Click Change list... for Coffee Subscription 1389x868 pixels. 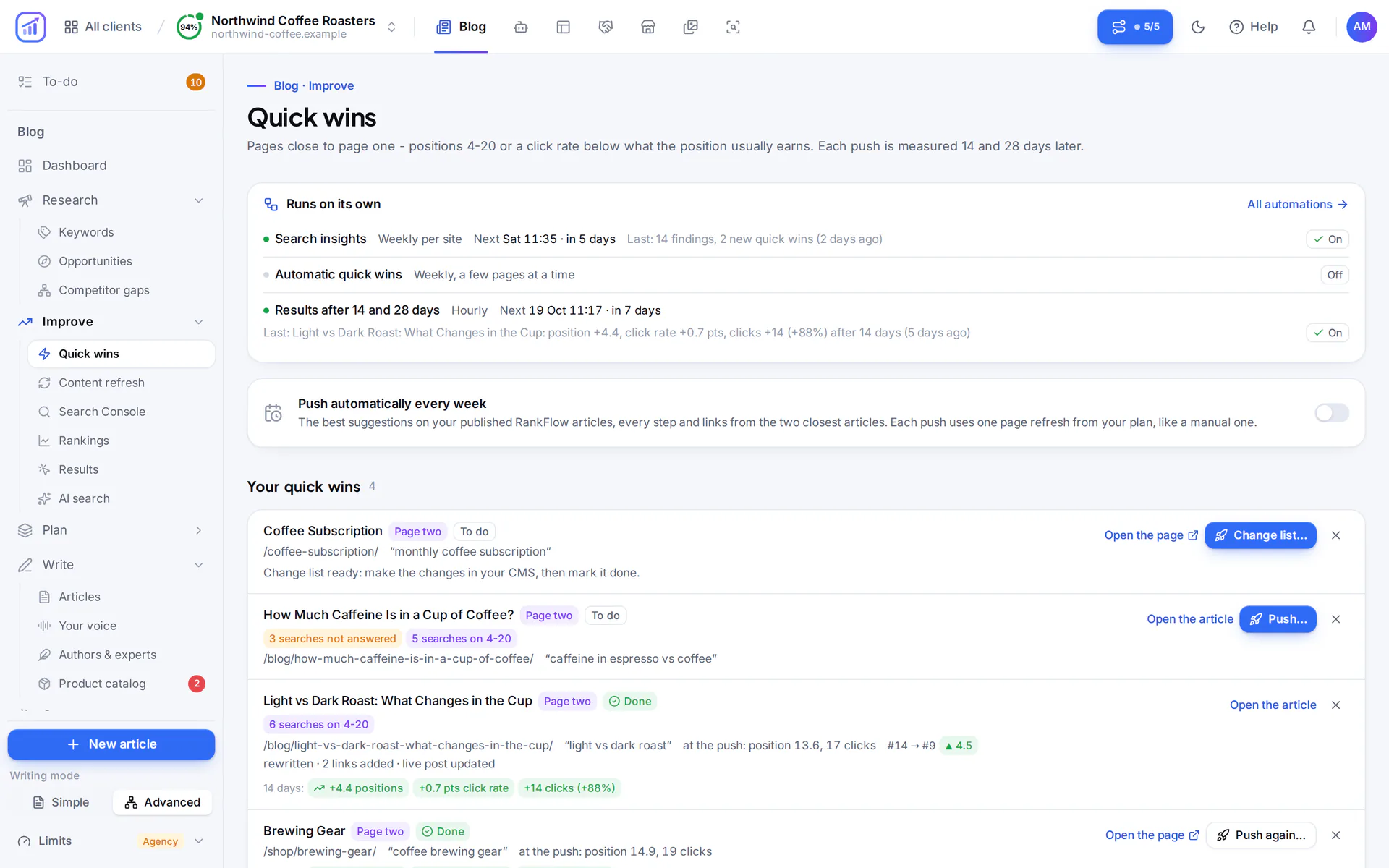[x=1260, y=535]
